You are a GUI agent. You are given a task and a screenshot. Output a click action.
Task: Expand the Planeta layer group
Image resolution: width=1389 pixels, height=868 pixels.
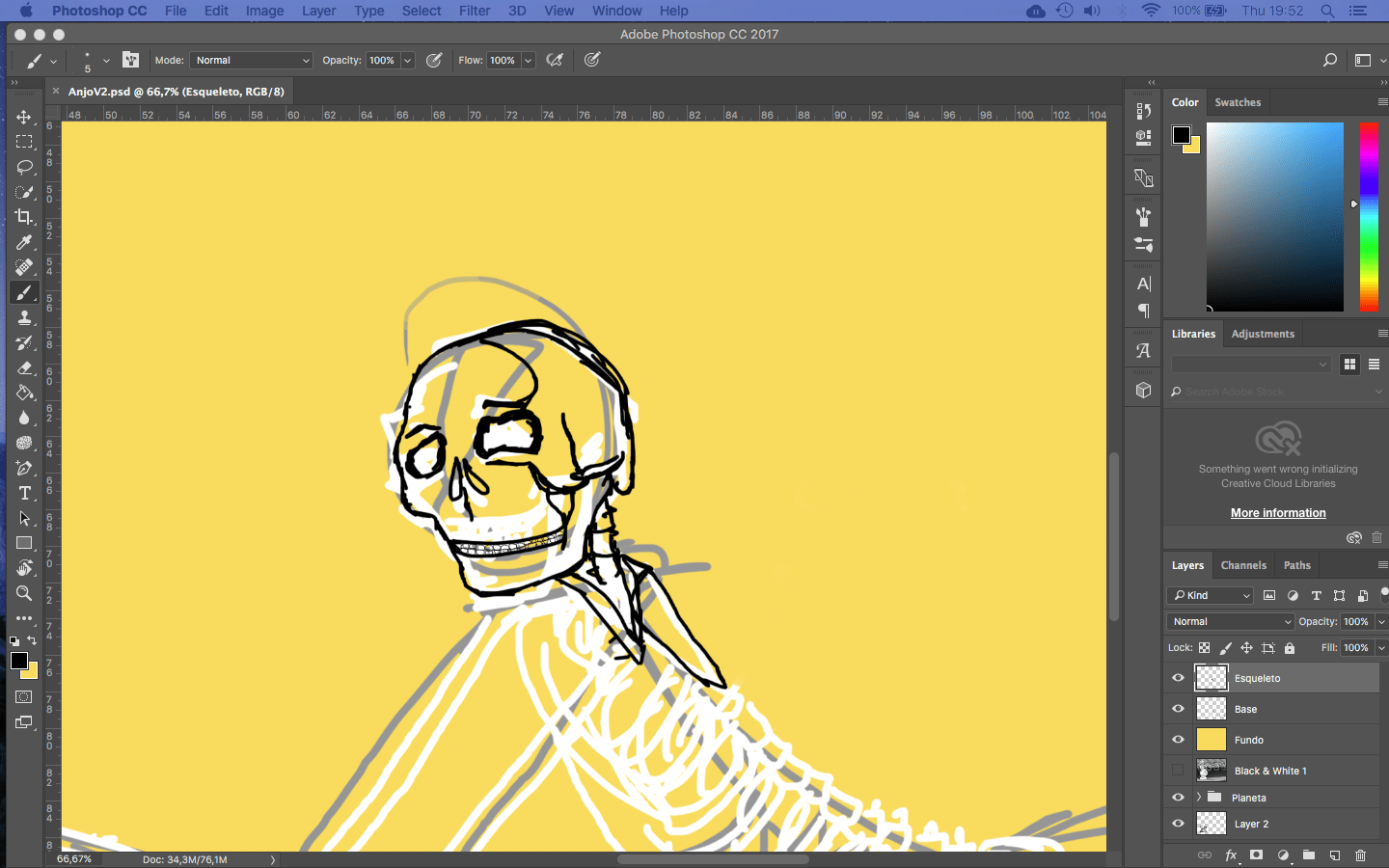pos(1199,798)
